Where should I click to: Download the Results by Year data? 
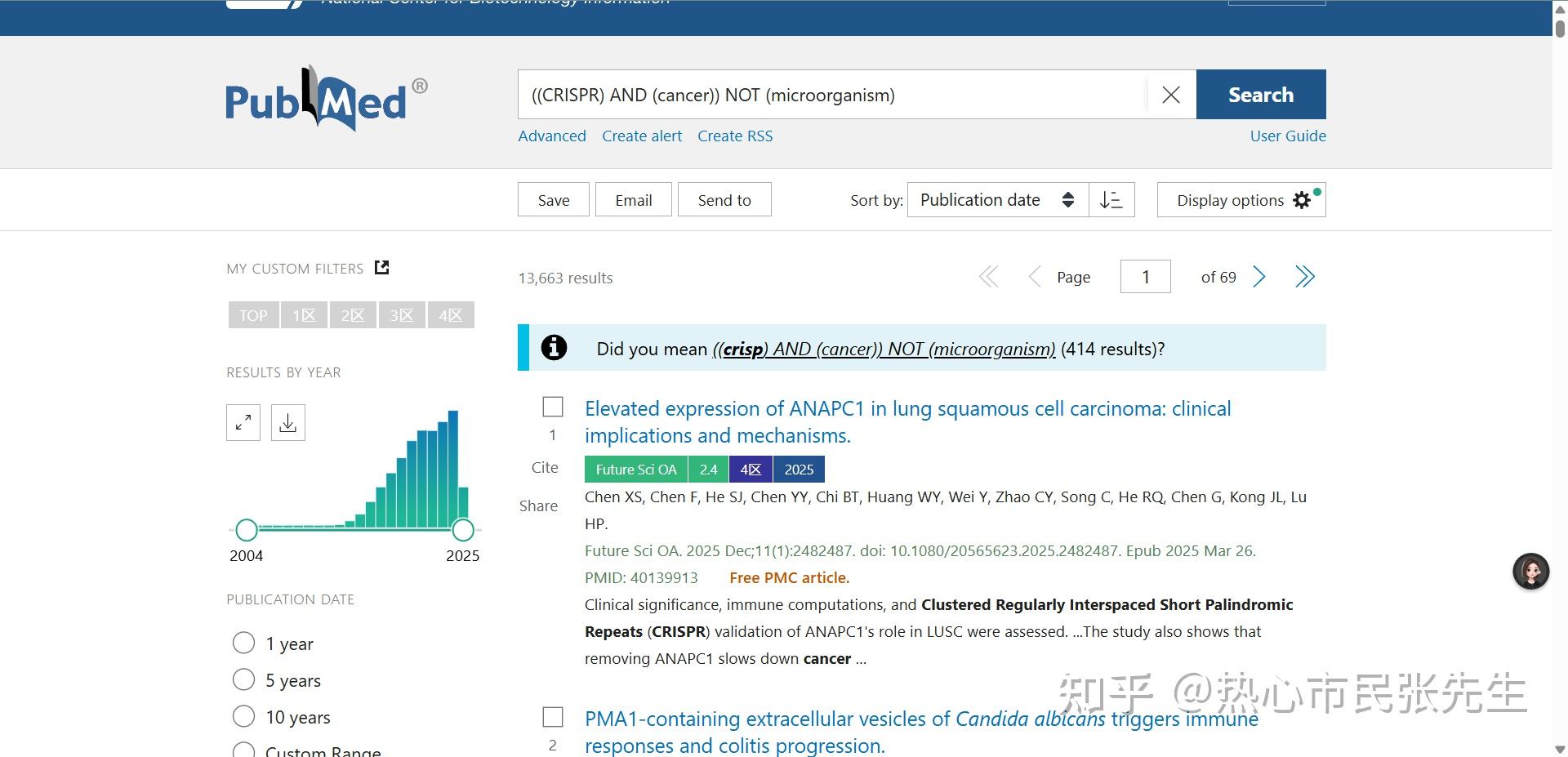tap(287, 422)
